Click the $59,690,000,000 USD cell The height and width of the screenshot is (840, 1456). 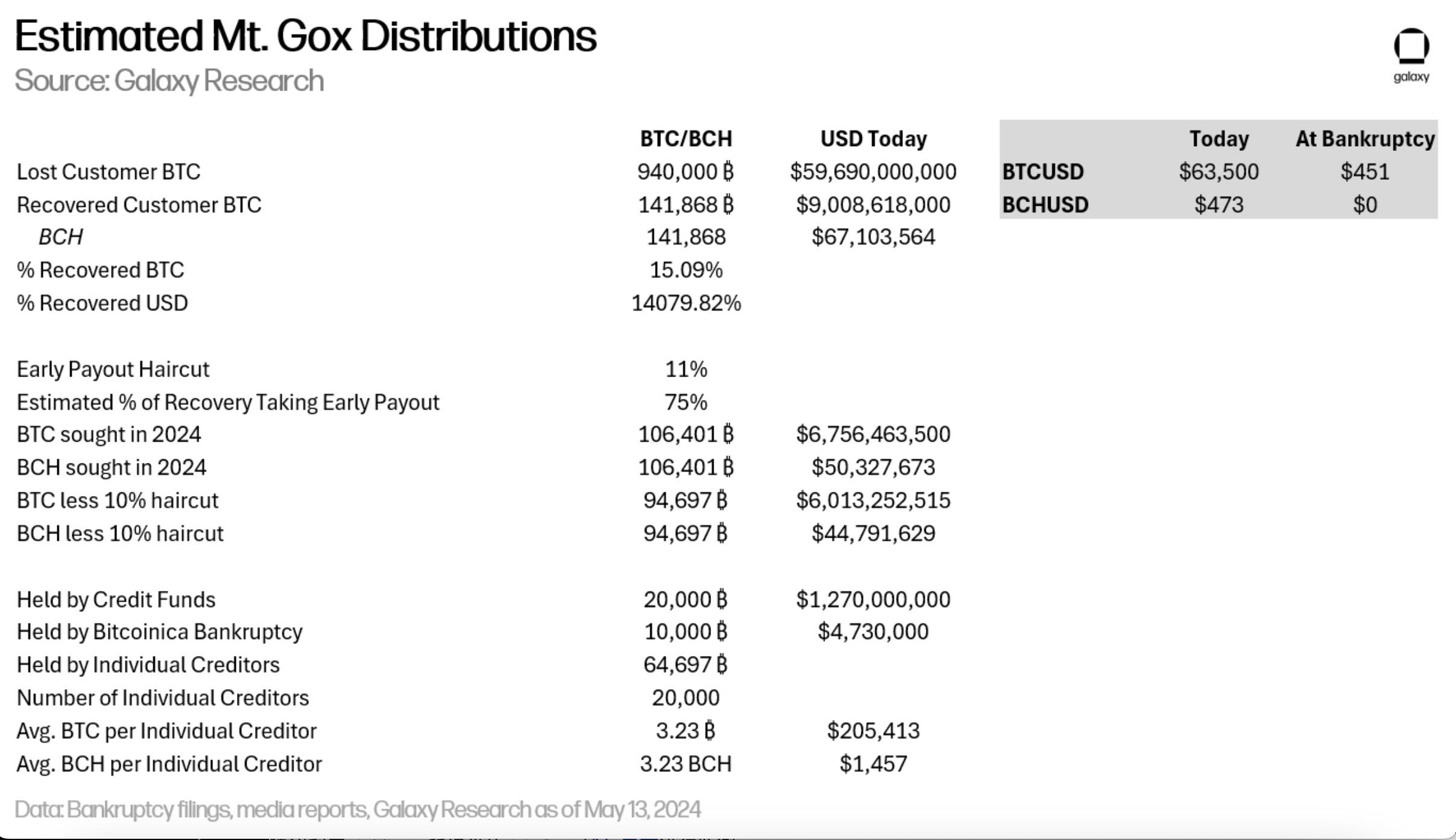point(873,172)
